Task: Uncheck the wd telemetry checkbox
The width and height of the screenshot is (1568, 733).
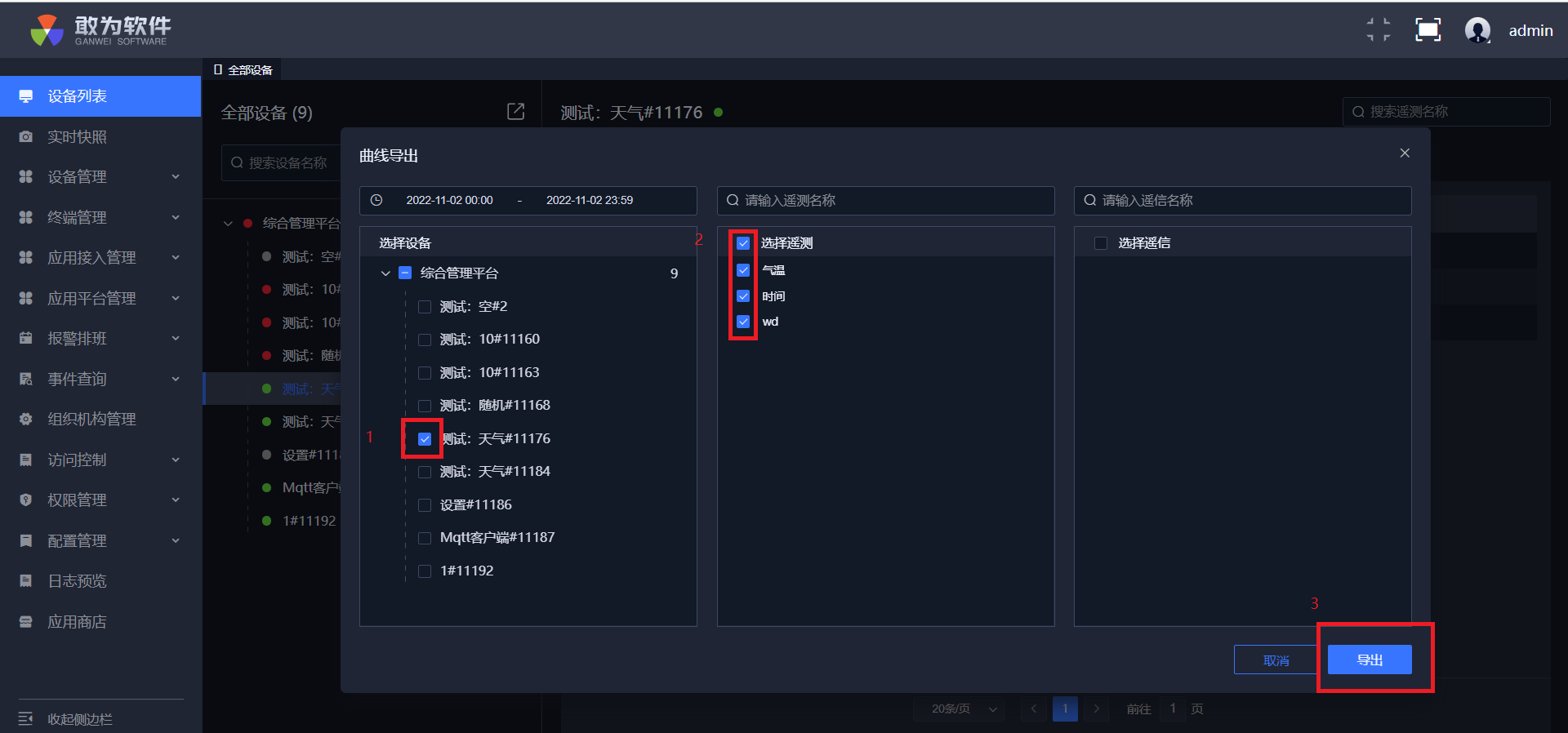Action: pos(743,322)
